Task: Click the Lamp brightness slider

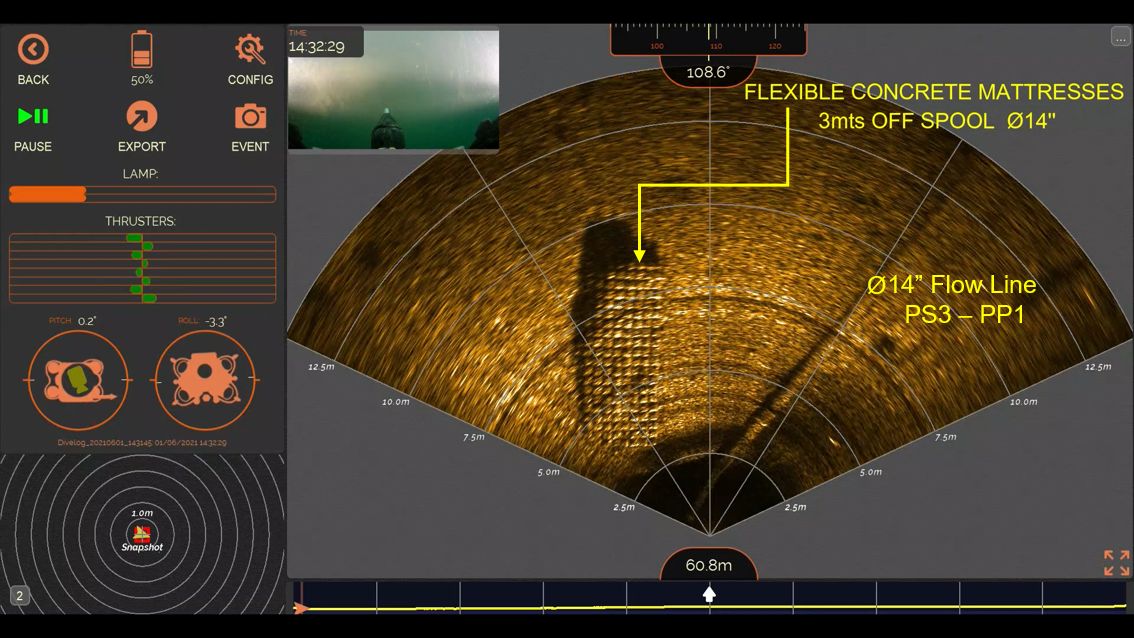Action: (x=142, y=194)
